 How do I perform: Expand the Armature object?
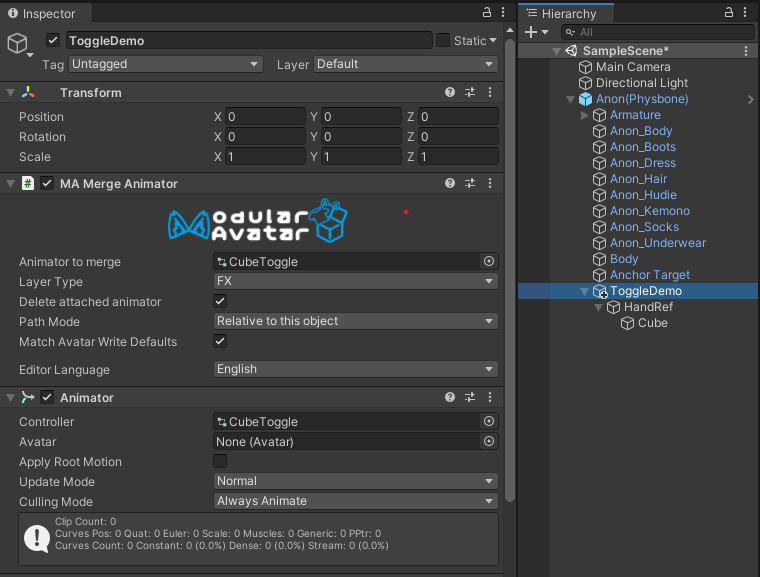[585, 115]
